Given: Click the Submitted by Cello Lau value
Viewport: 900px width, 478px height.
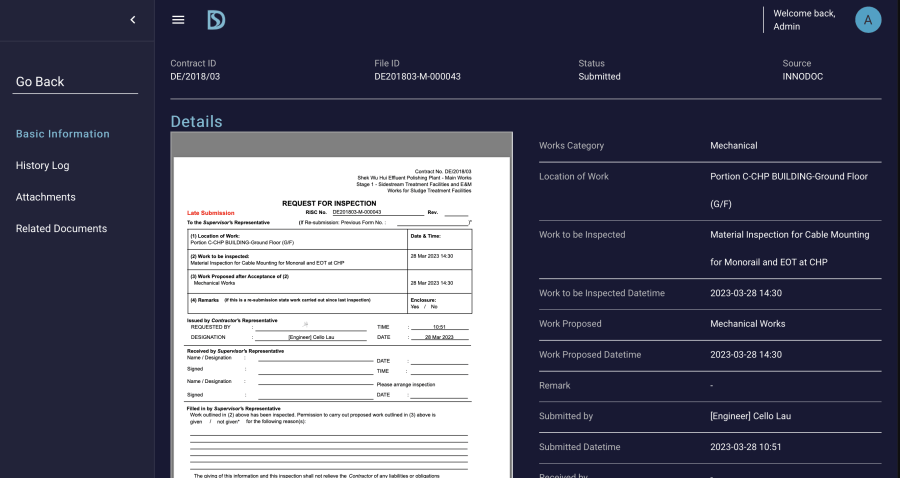Looking at the screenshot, I should click(x=752, y=416).
